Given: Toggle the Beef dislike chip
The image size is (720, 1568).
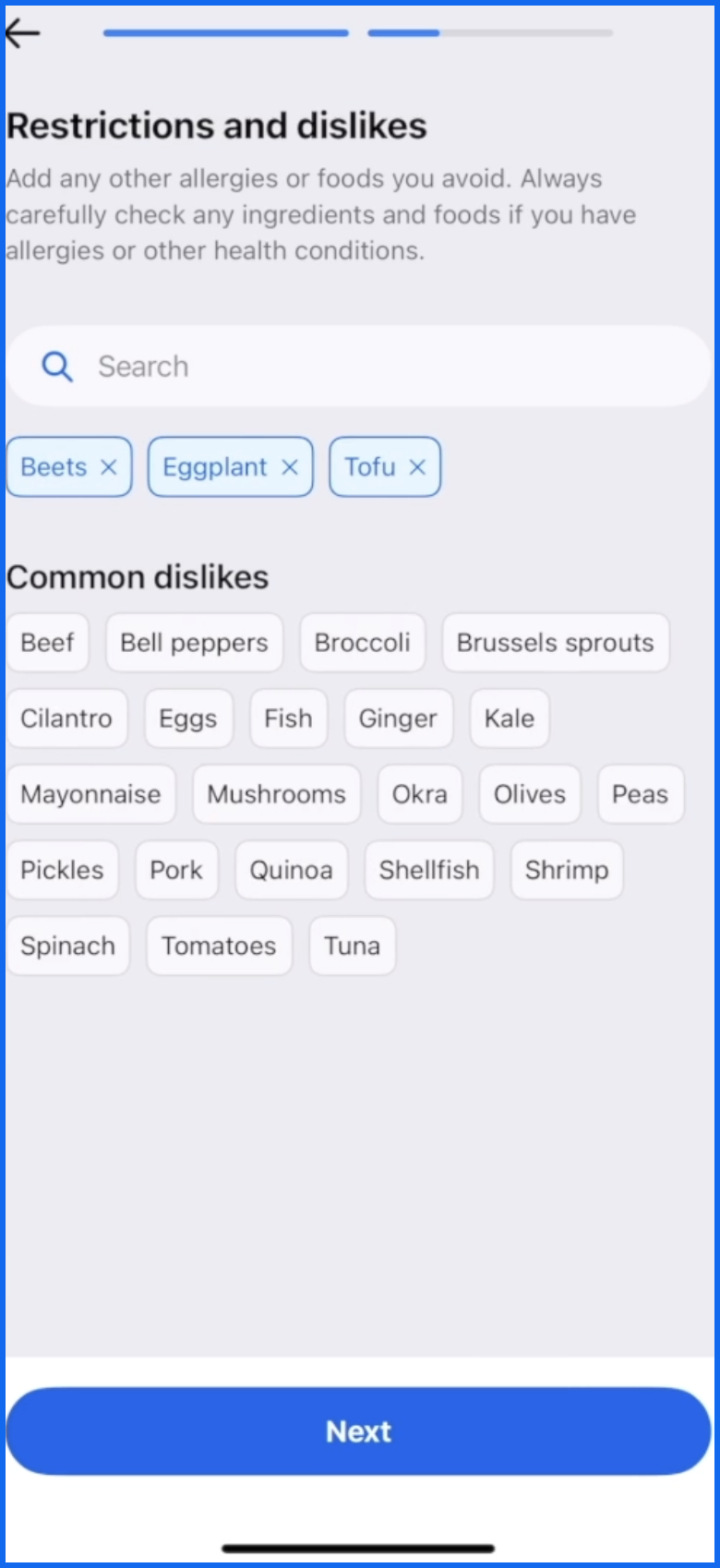Looking at the screenshot, I should (48, 643).
